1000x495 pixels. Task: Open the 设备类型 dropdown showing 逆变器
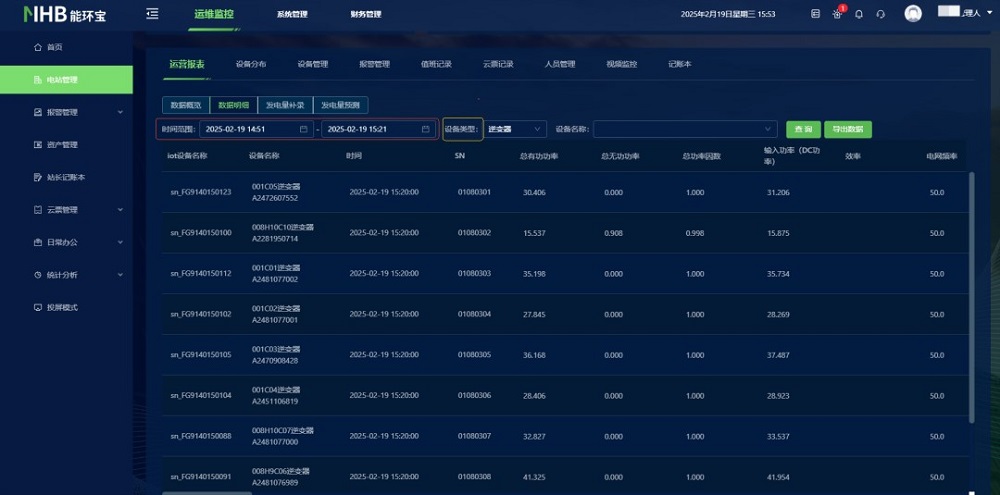click(x=515, y=129)
